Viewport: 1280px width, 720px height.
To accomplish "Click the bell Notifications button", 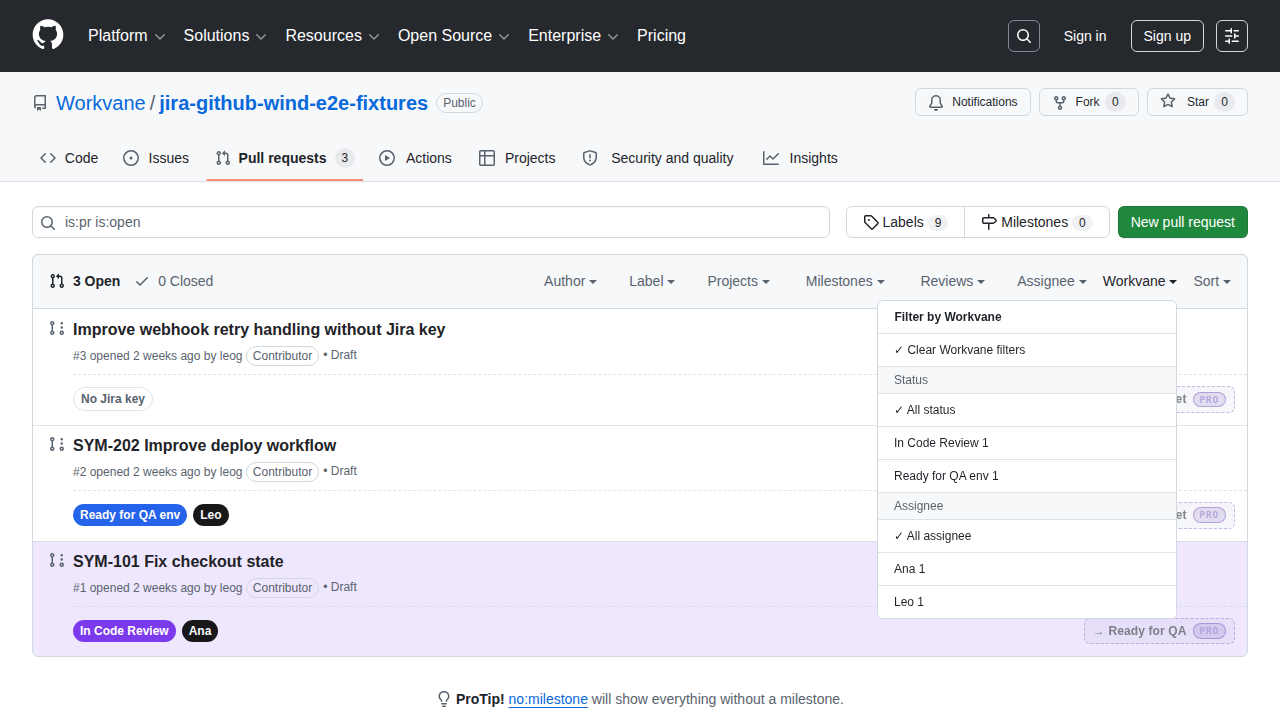I will [973, 102].
